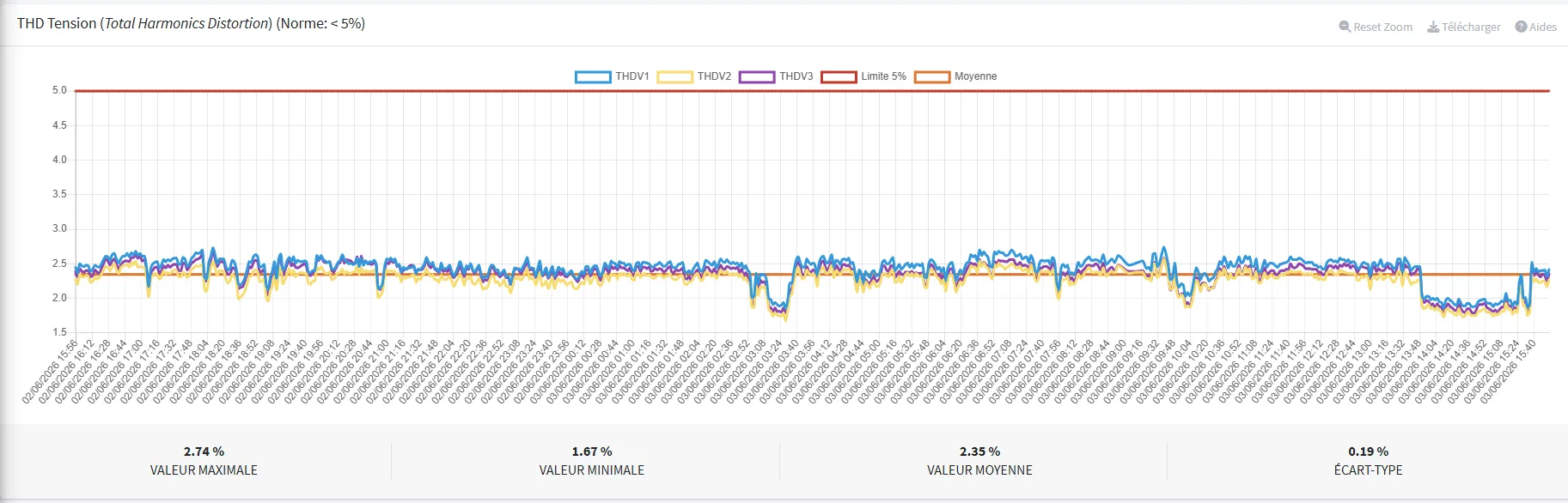
Task: Toggle THDV1 series legend swatch
Action: point(593,76)
